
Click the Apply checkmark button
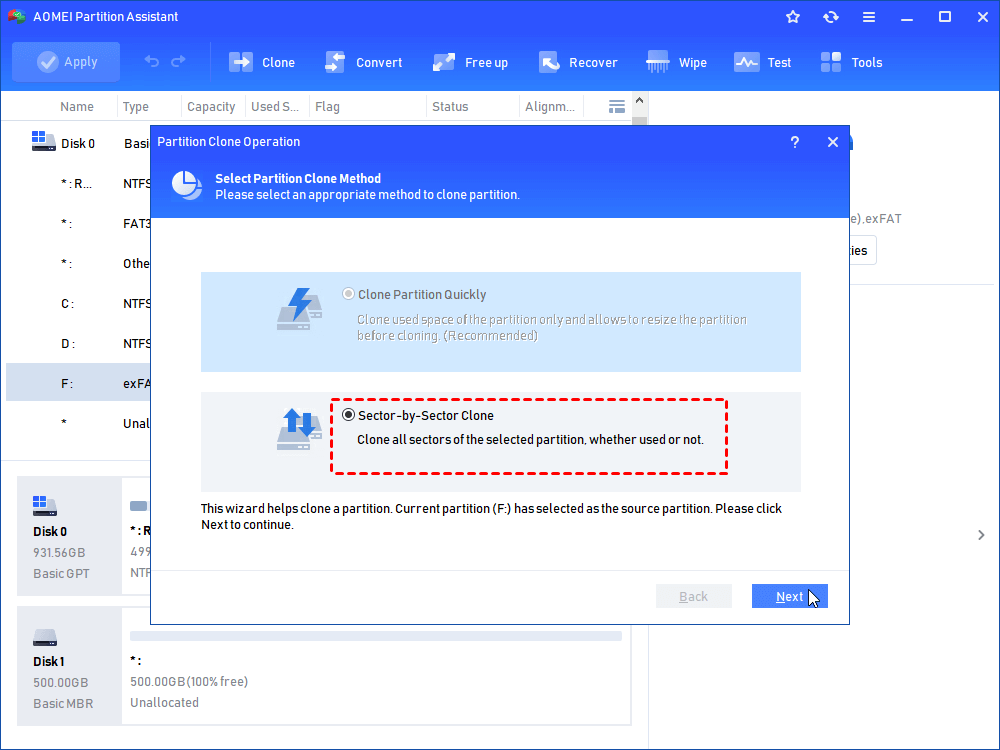[66, 62]
